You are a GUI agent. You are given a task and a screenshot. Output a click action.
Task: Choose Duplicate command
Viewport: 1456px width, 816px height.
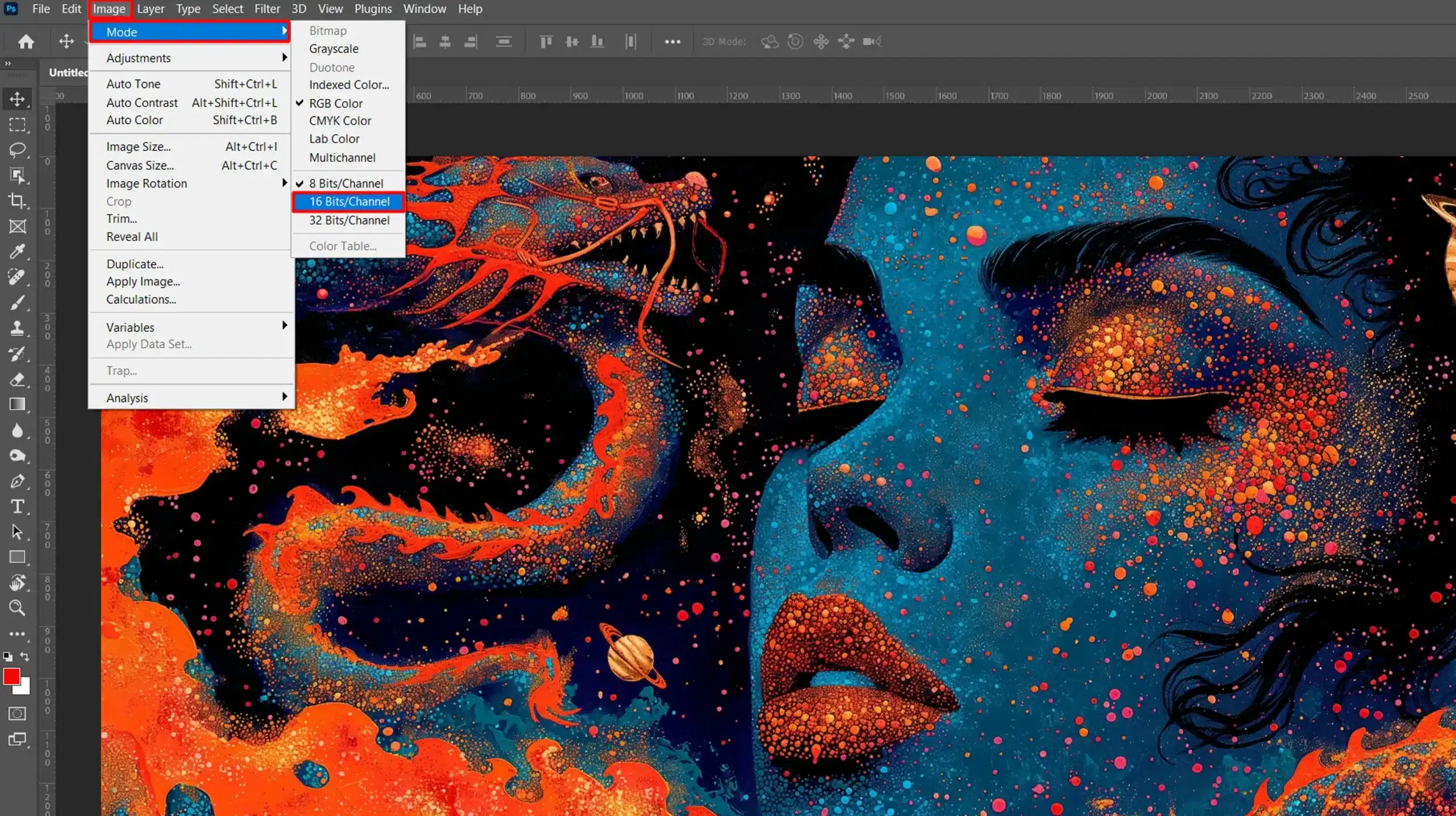point(190,264)
